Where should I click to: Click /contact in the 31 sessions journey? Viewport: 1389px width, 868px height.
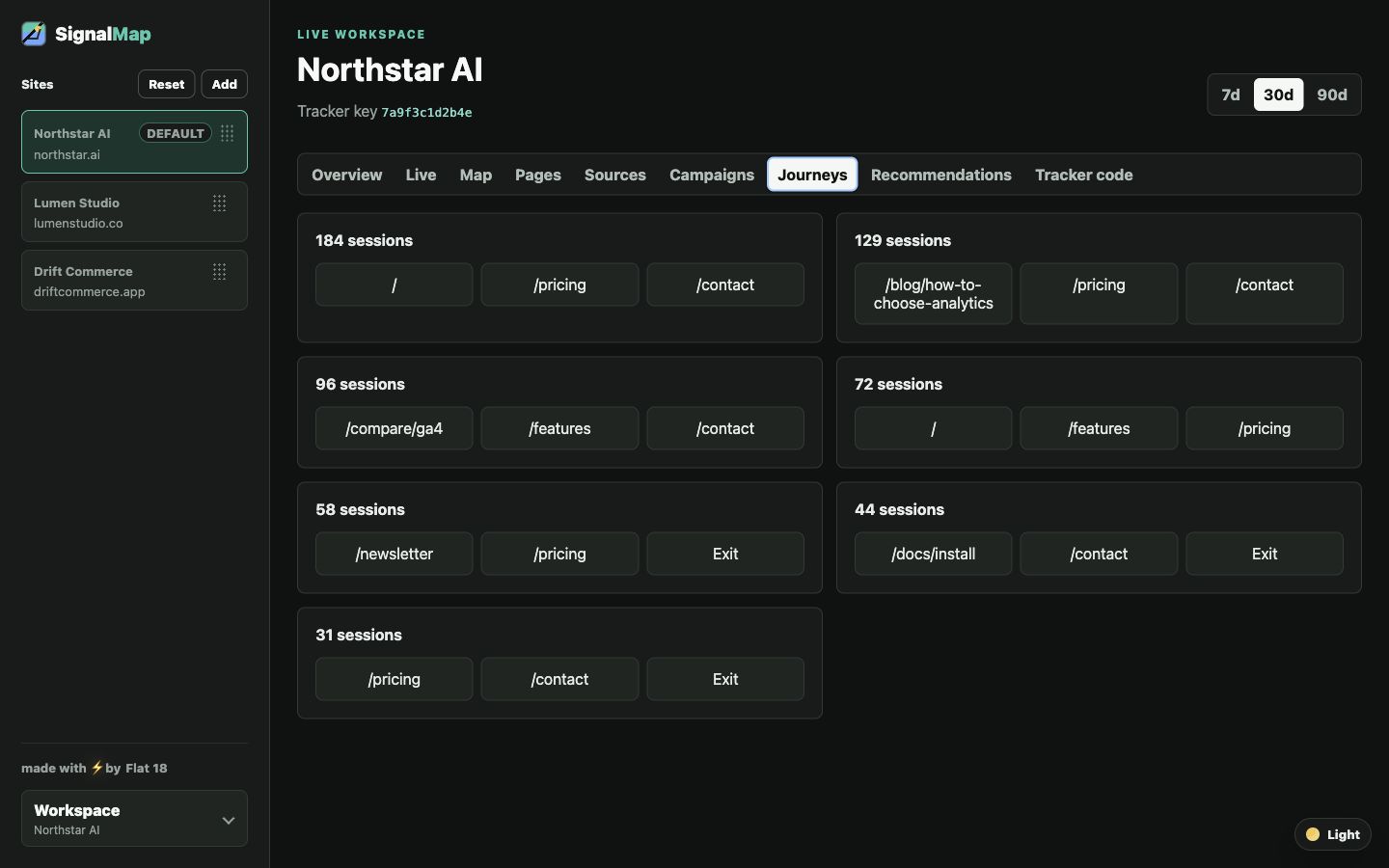point(559,679)
